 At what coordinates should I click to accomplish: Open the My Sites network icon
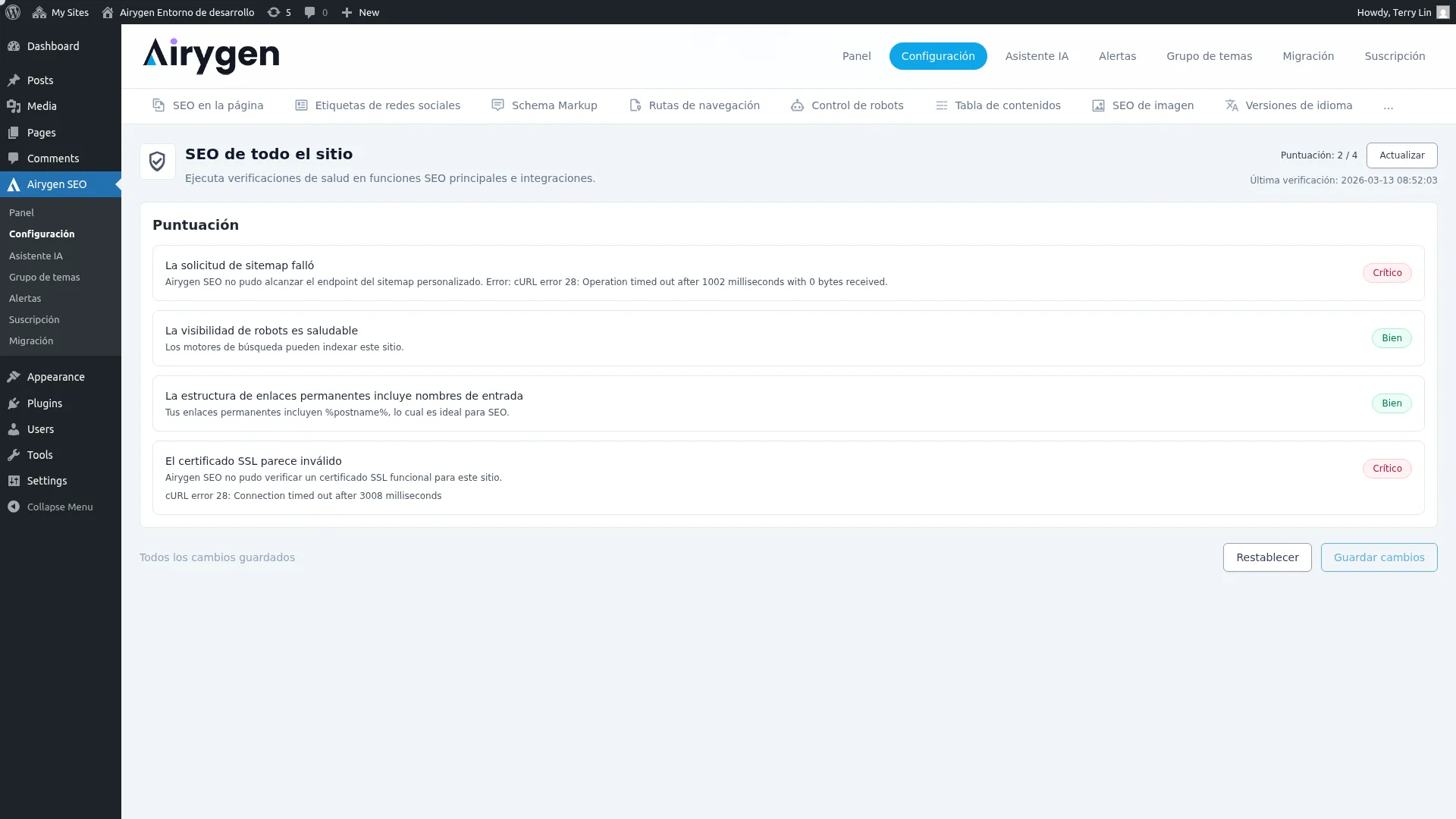[39, 12]
